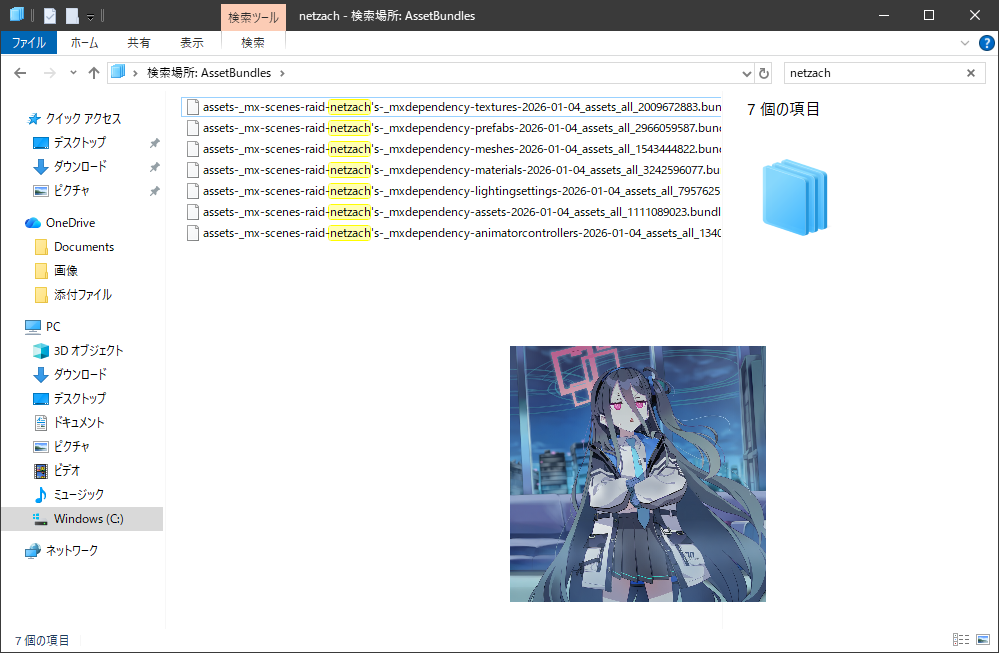Click the New Folder icon in title bar

coord(72,15)
